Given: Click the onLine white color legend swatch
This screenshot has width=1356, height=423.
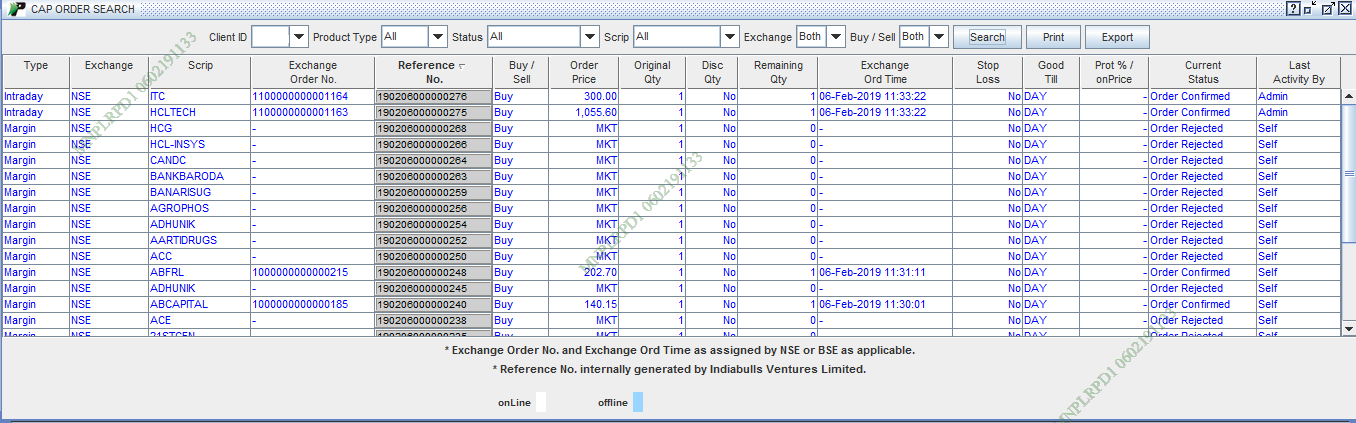Looking at the screenshot, I should click(x=540, y=402).
